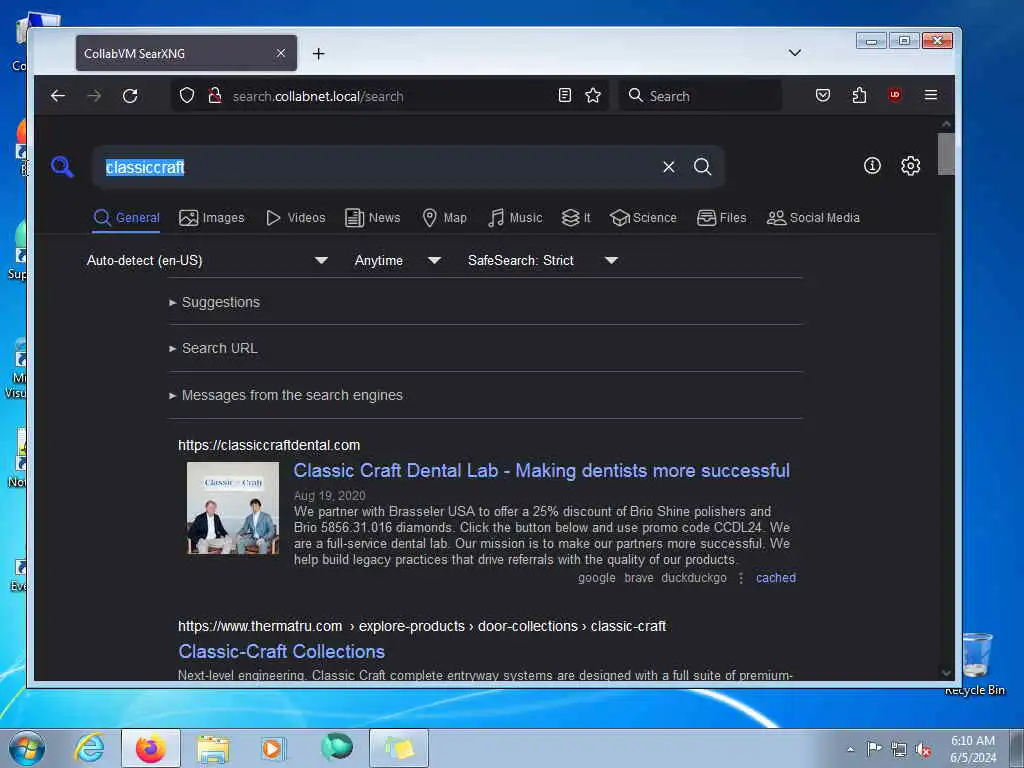This screenshot has width=1024, height=768.
Task: Bookmark this page with the star icon
Action: pos(593,95)
